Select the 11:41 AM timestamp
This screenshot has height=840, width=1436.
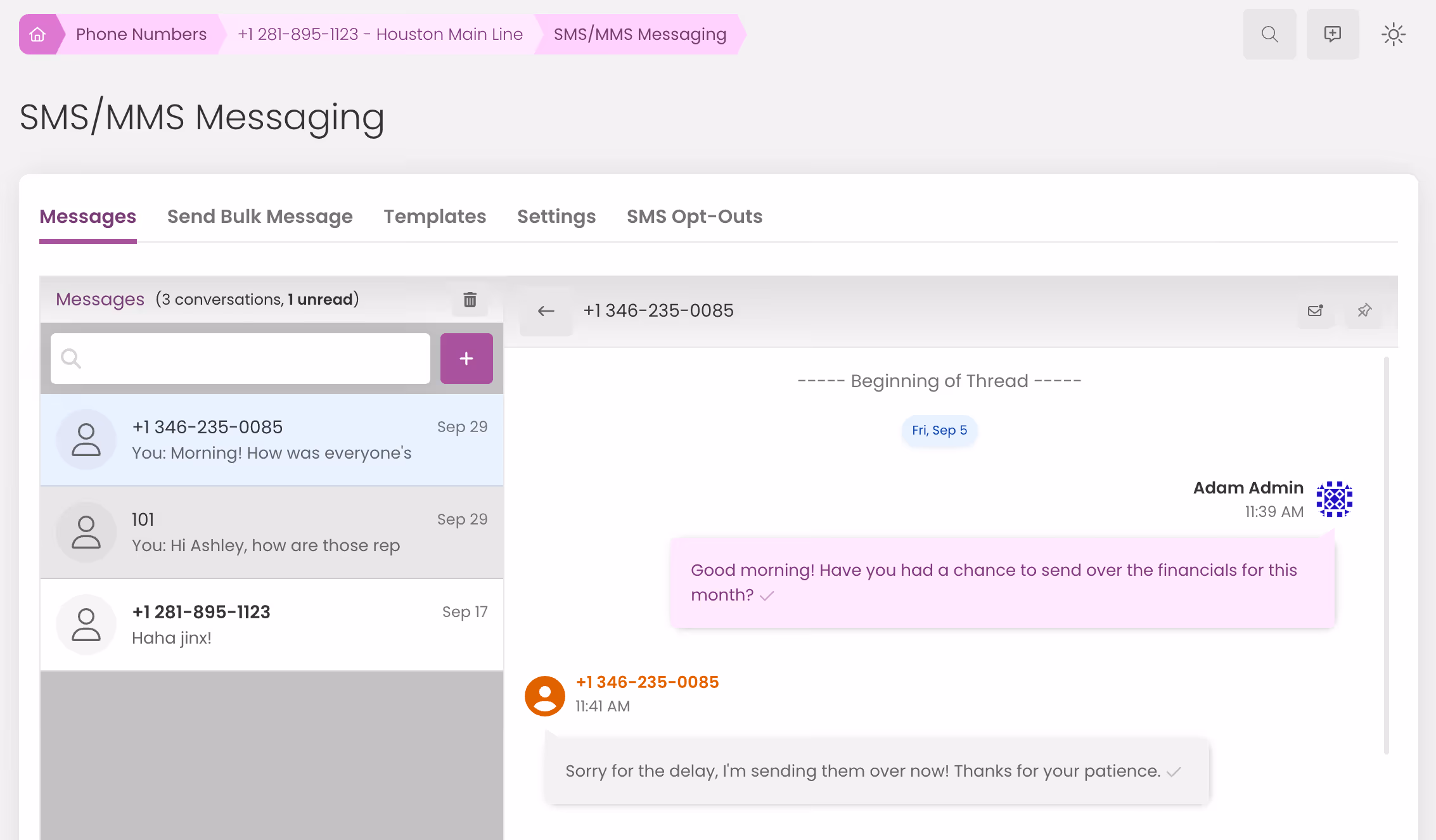coord(603,706)
